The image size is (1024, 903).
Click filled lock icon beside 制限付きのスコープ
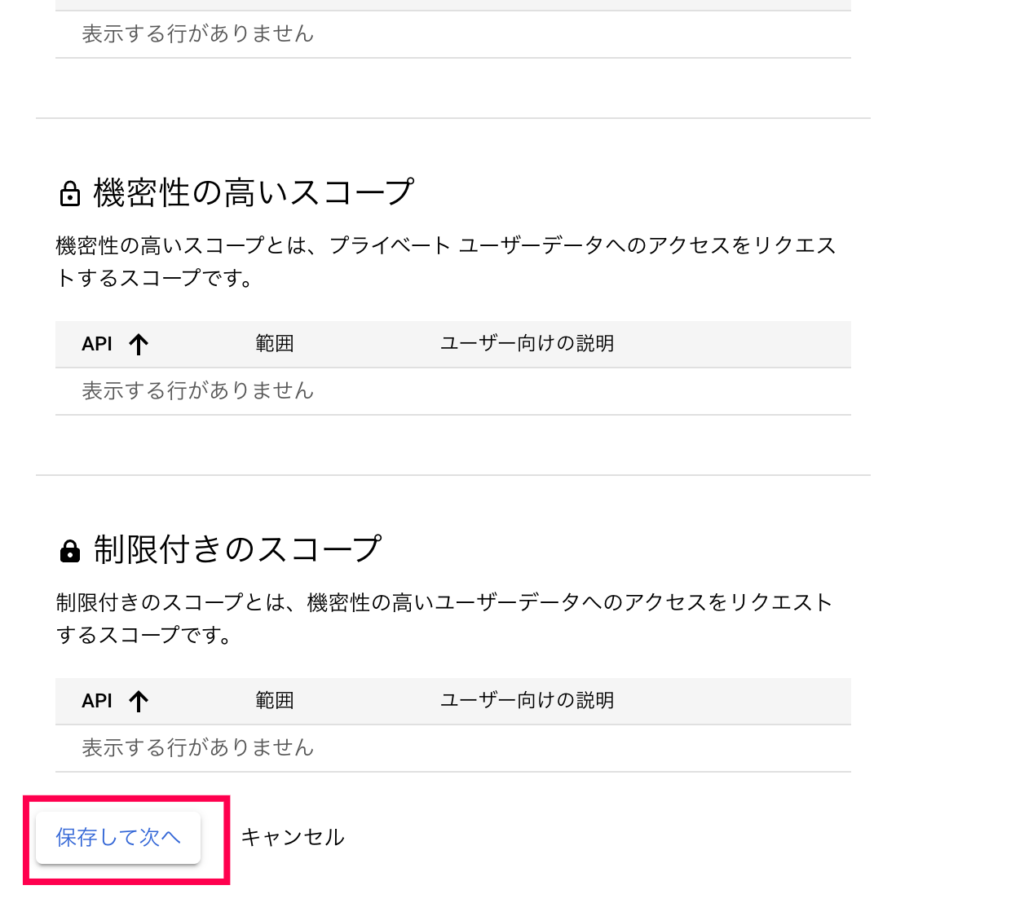[69, 550]
